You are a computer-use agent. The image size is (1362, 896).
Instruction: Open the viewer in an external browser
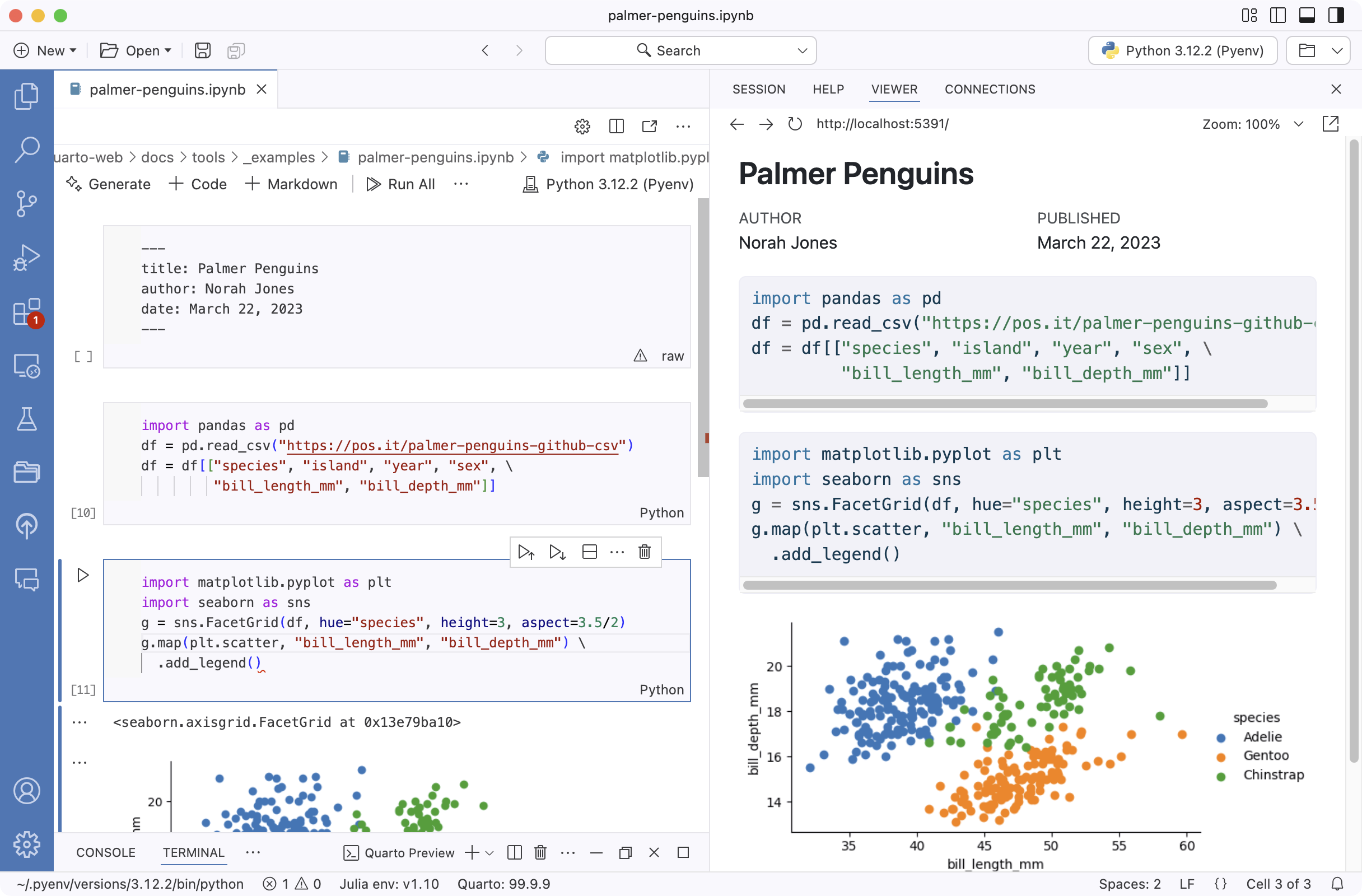[1331, 124]
